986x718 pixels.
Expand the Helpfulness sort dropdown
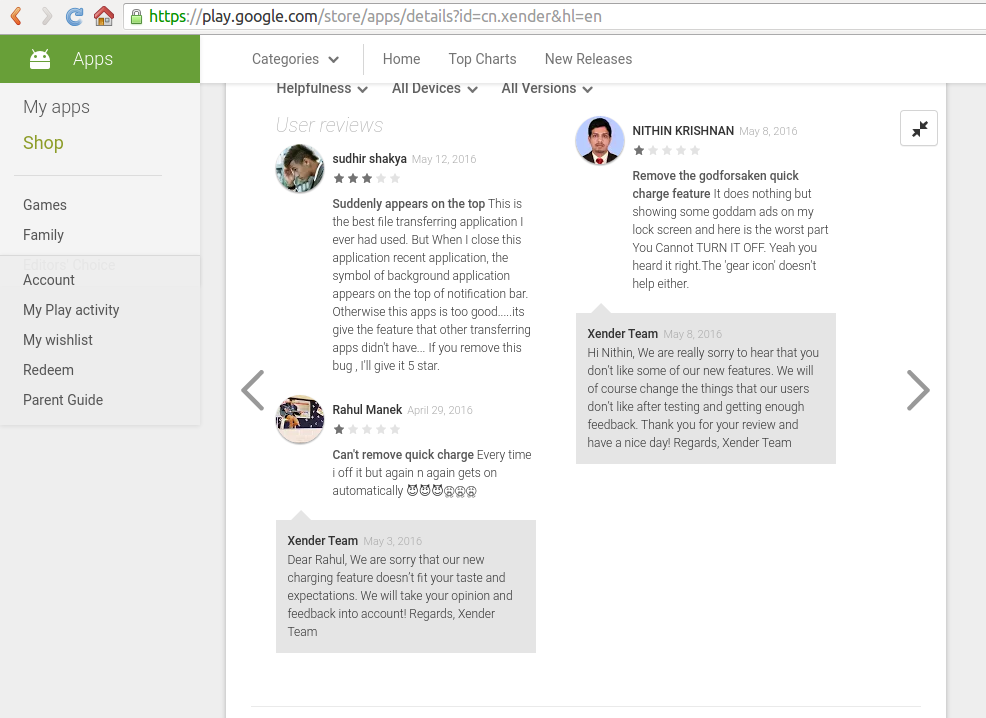pos(322,89)
